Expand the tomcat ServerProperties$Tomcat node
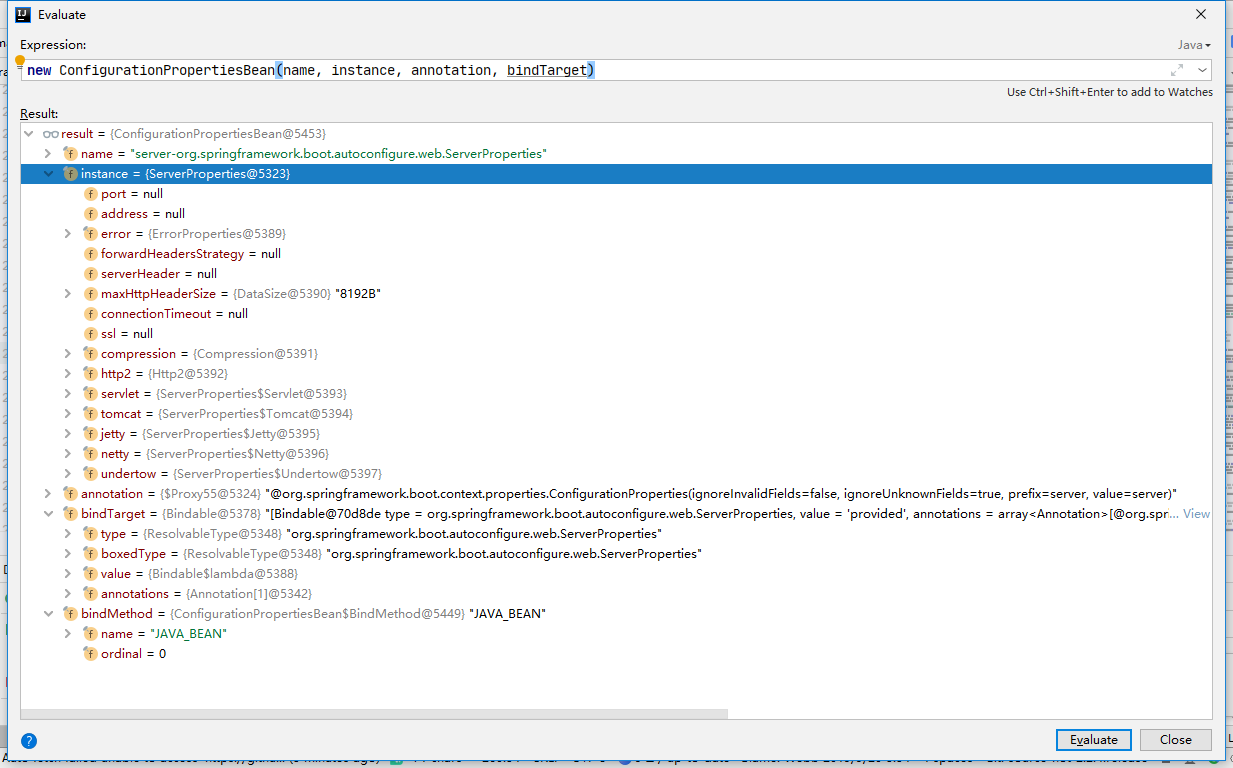Screen dimensions: 1233x768 point(67,414)
